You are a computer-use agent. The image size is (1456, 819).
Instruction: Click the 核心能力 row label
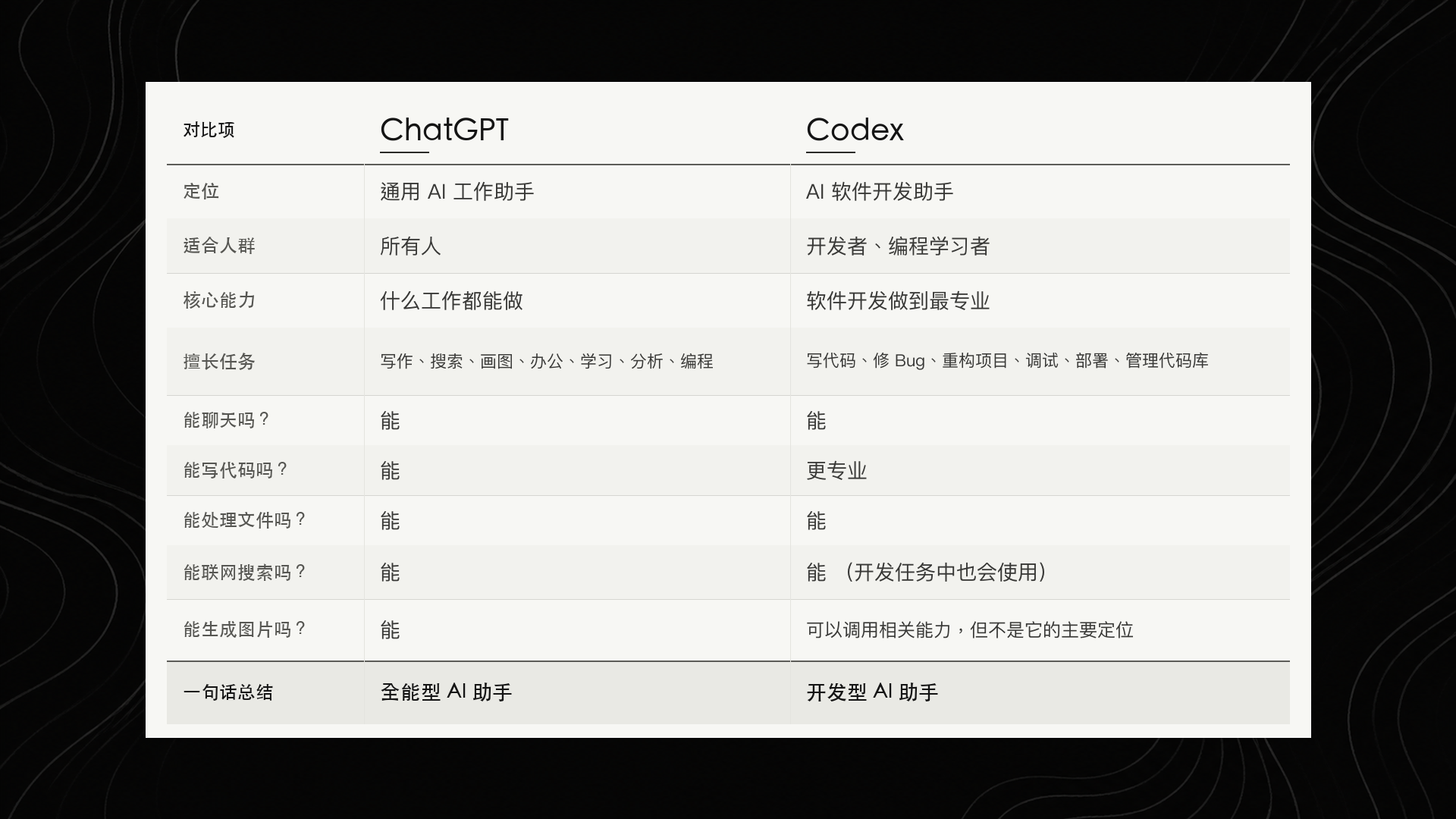click(x=219, y=300)
